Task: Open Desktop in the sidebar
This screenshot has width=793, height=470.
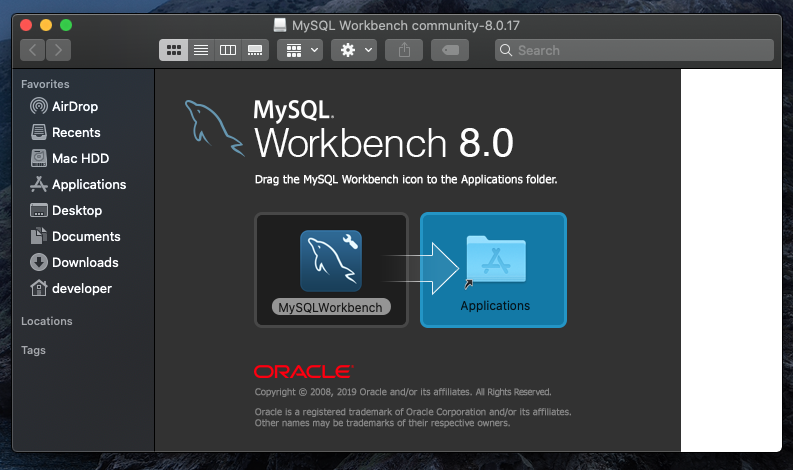Action: pyautogui.click(x=77, y=210)
